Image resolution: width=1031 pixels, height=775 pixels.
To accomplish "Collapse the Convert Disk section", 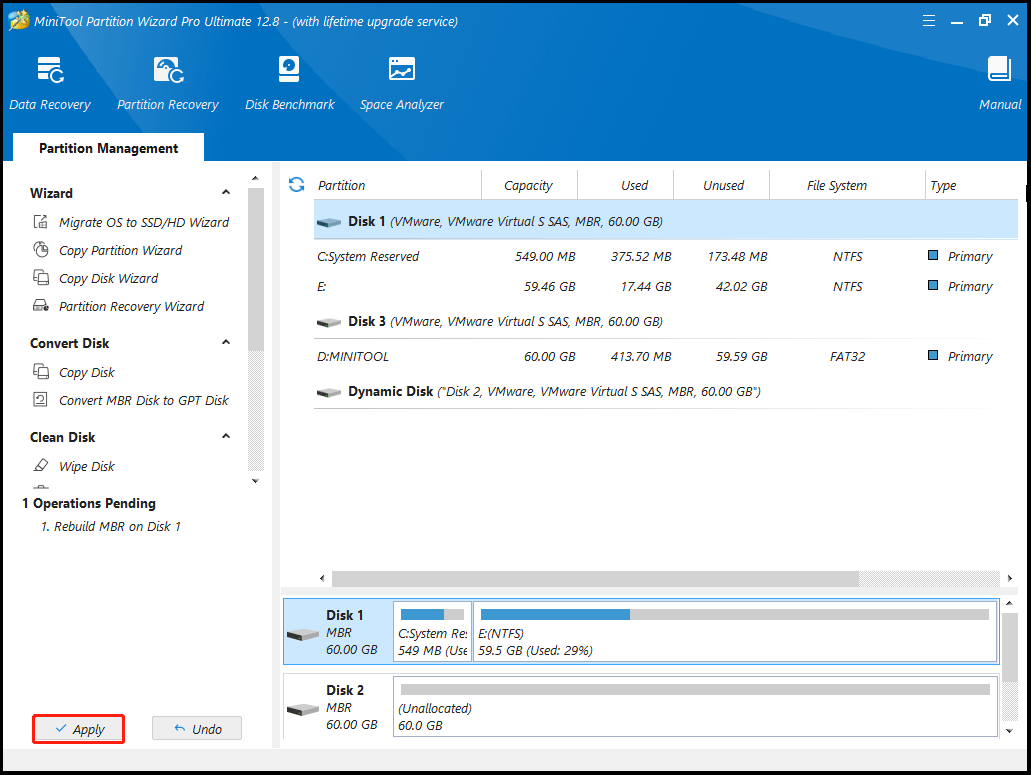I will coord(226,343).
